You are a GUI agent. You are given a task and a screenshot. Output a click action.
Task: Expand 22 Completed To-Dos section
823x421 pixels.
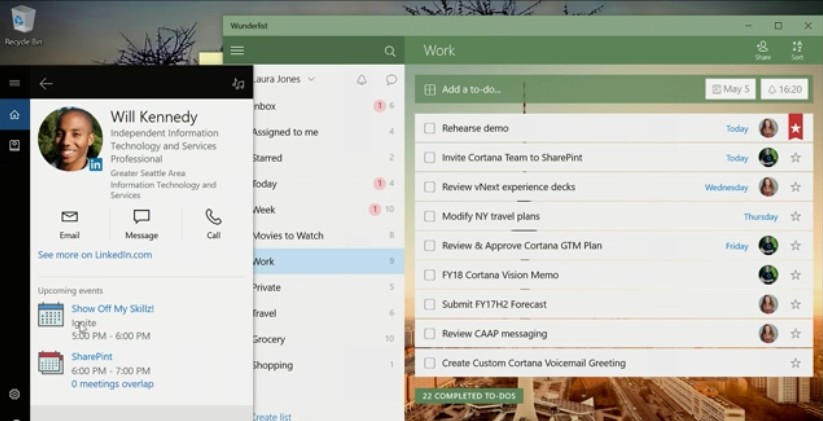click(469, 396)
